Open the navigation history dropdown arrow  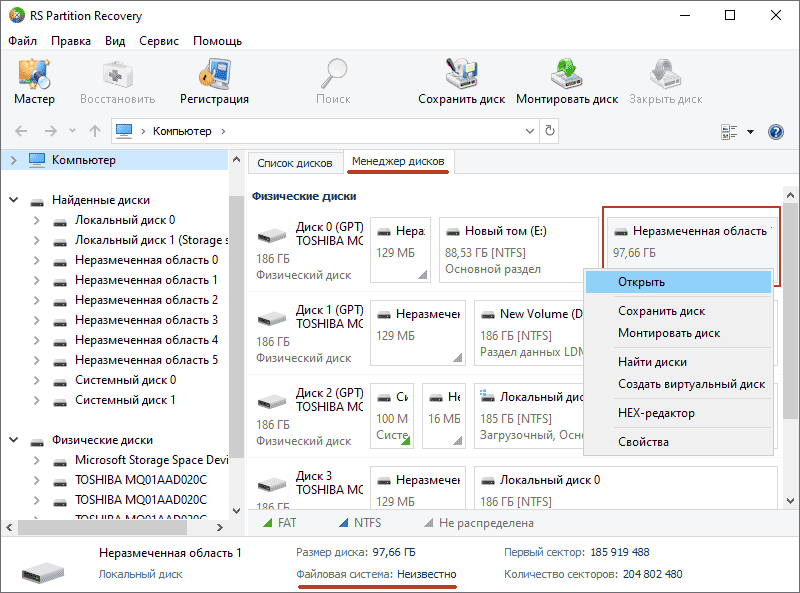pyautogui.click(x=72, y=131)
